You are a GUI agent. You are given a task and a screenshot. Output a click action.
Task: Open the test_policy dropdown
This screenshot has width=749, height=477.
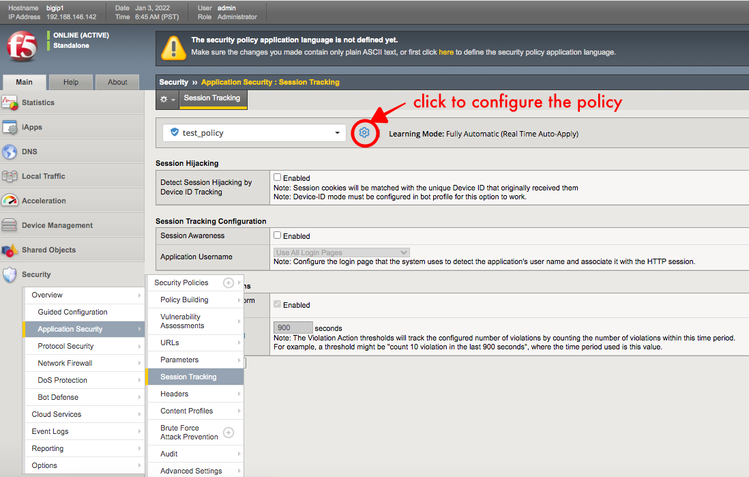(254, 133)
